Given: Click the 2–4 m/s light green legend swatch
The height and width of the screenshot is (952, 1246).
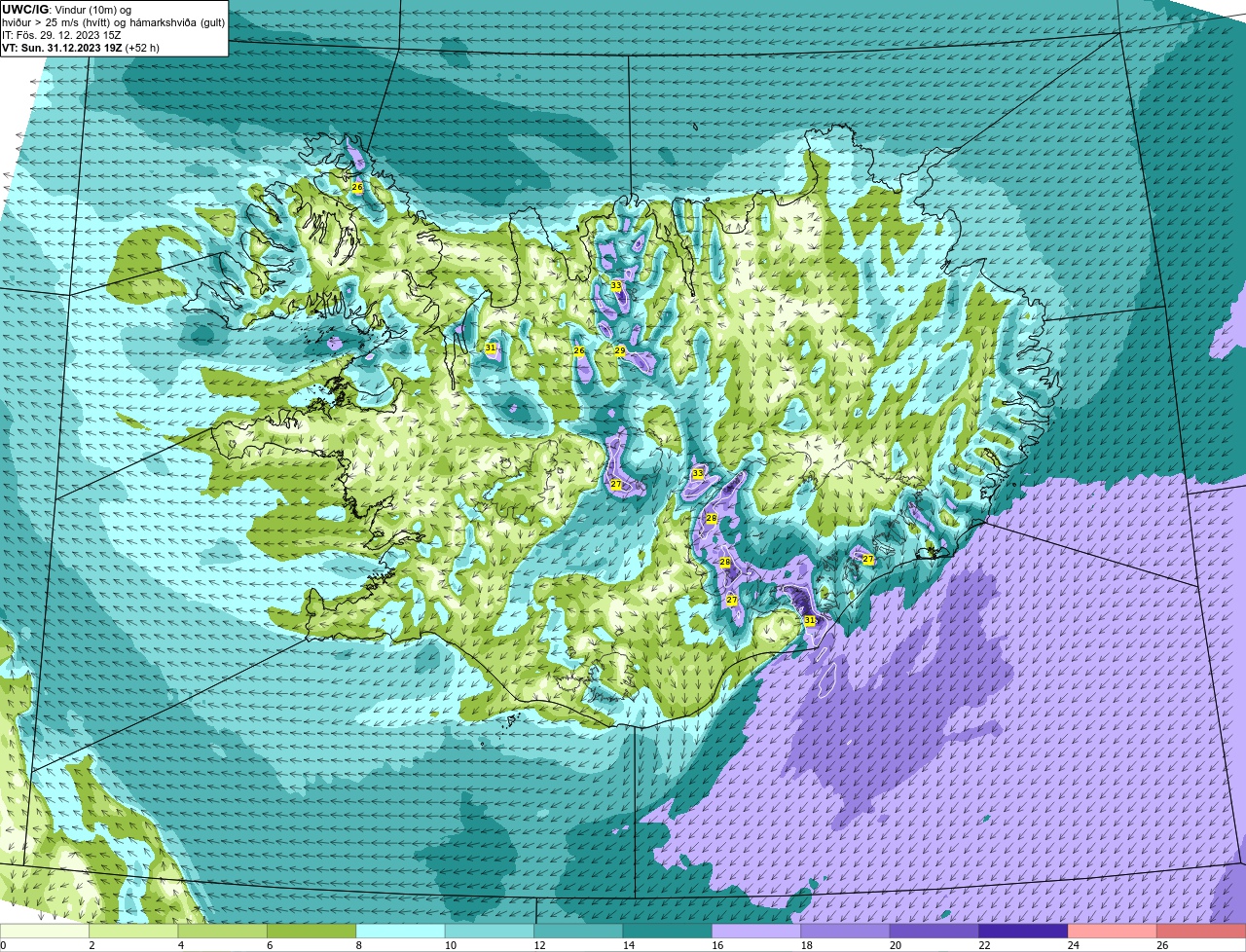Looking at the screenshot, I should coord(133,931).
